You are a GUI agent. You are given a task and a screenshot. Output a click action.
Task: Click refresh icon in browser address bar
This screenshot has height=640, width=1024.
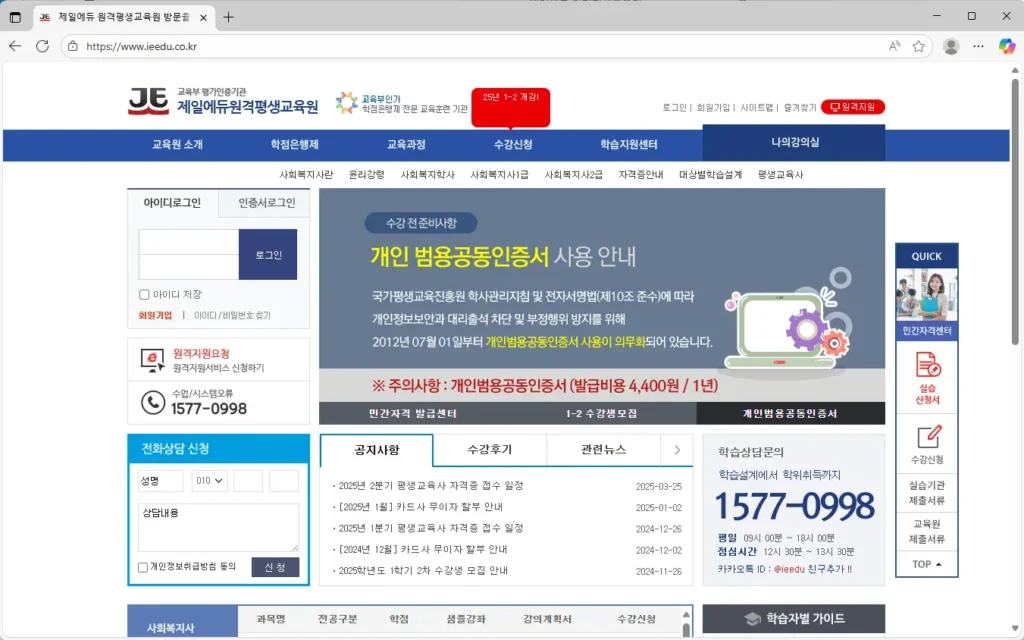tap(41, 46)
